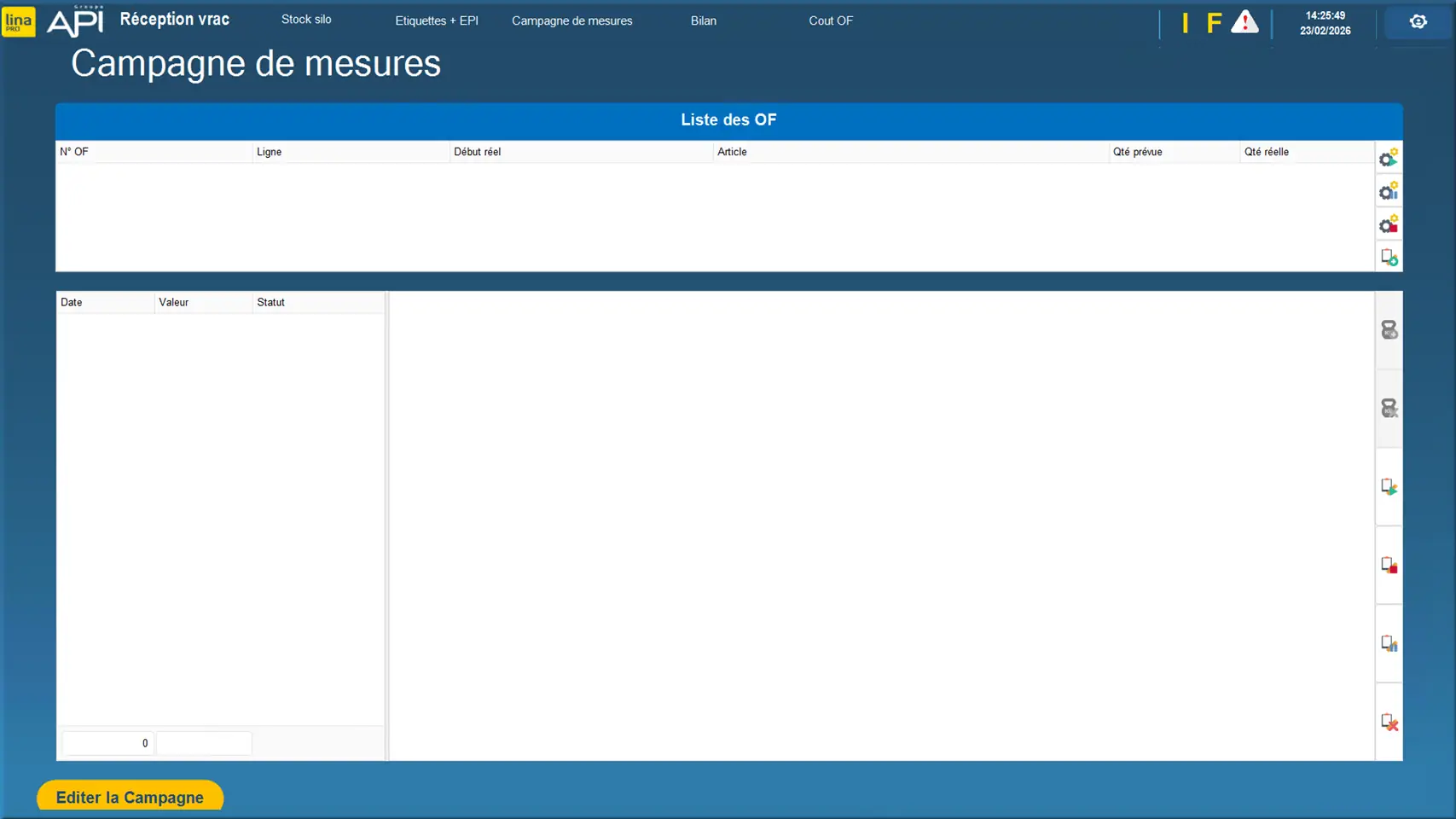Start the selected OF with gear-play icon

1388,158
